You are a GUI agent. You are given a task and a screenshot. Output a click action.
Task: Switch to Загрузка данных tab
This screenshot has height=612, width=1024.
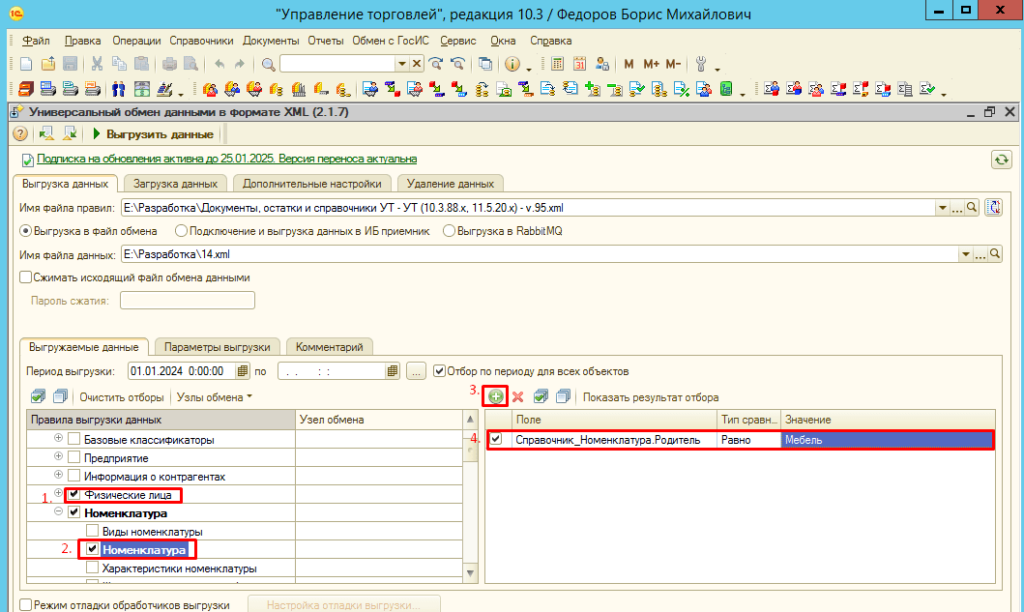(175, 184)
